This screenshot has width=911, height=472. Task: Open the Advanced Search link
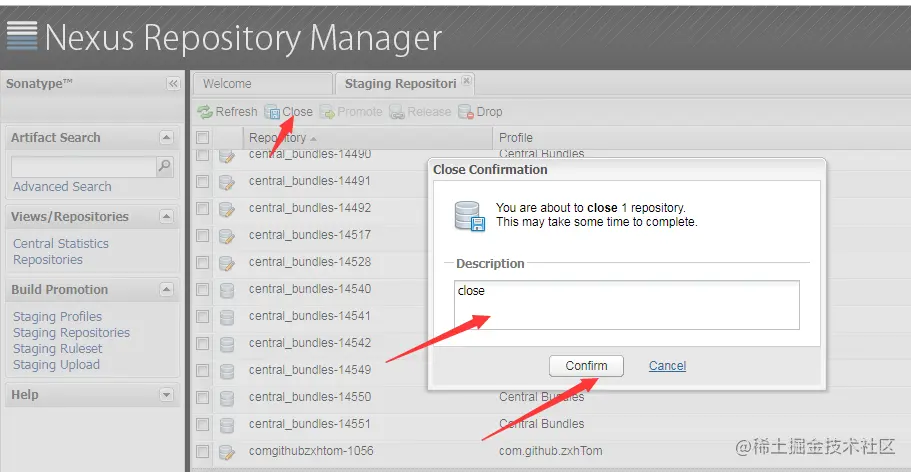[x=62, y=187]
